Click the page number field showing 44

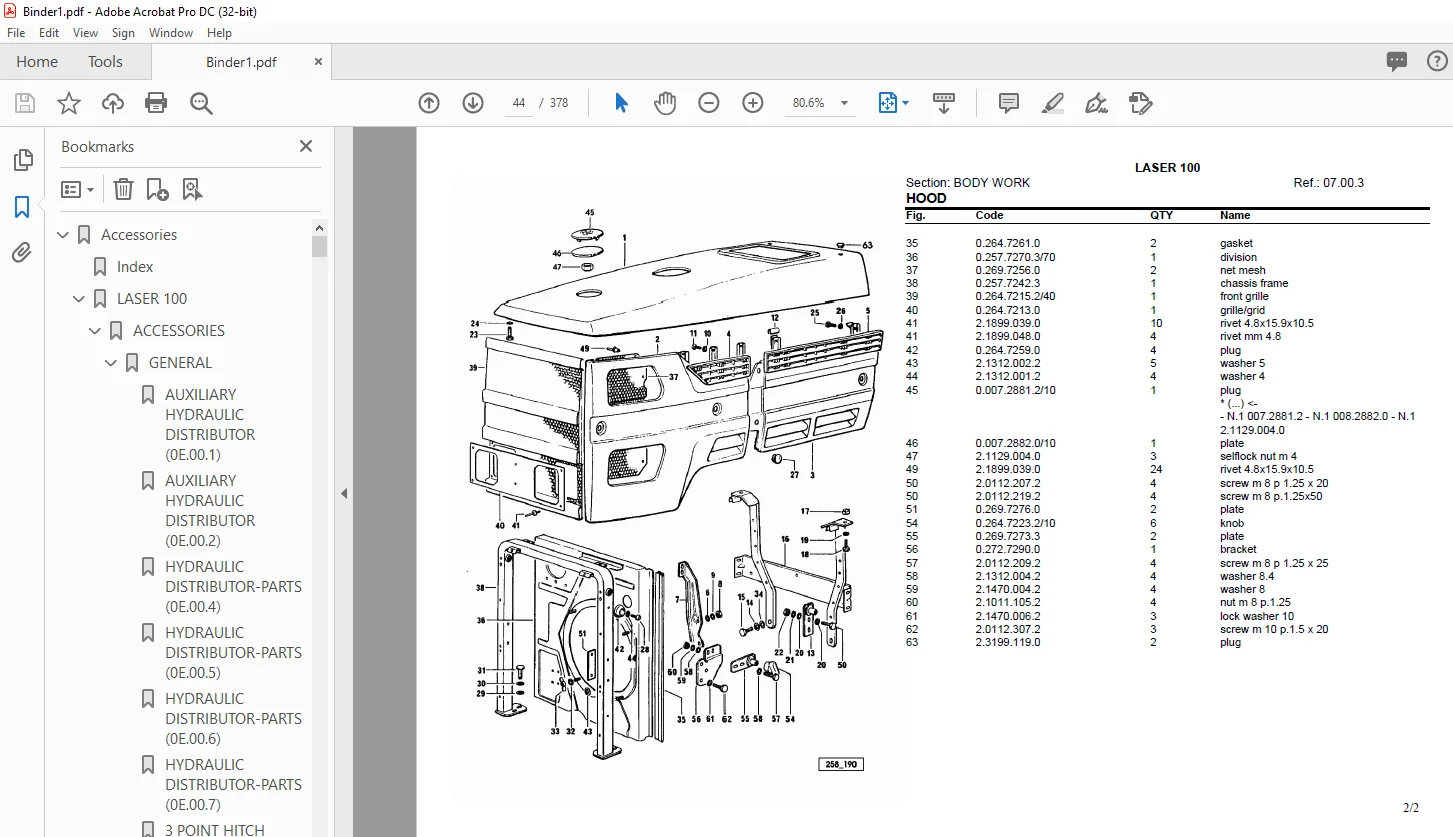tap(518, 103)
